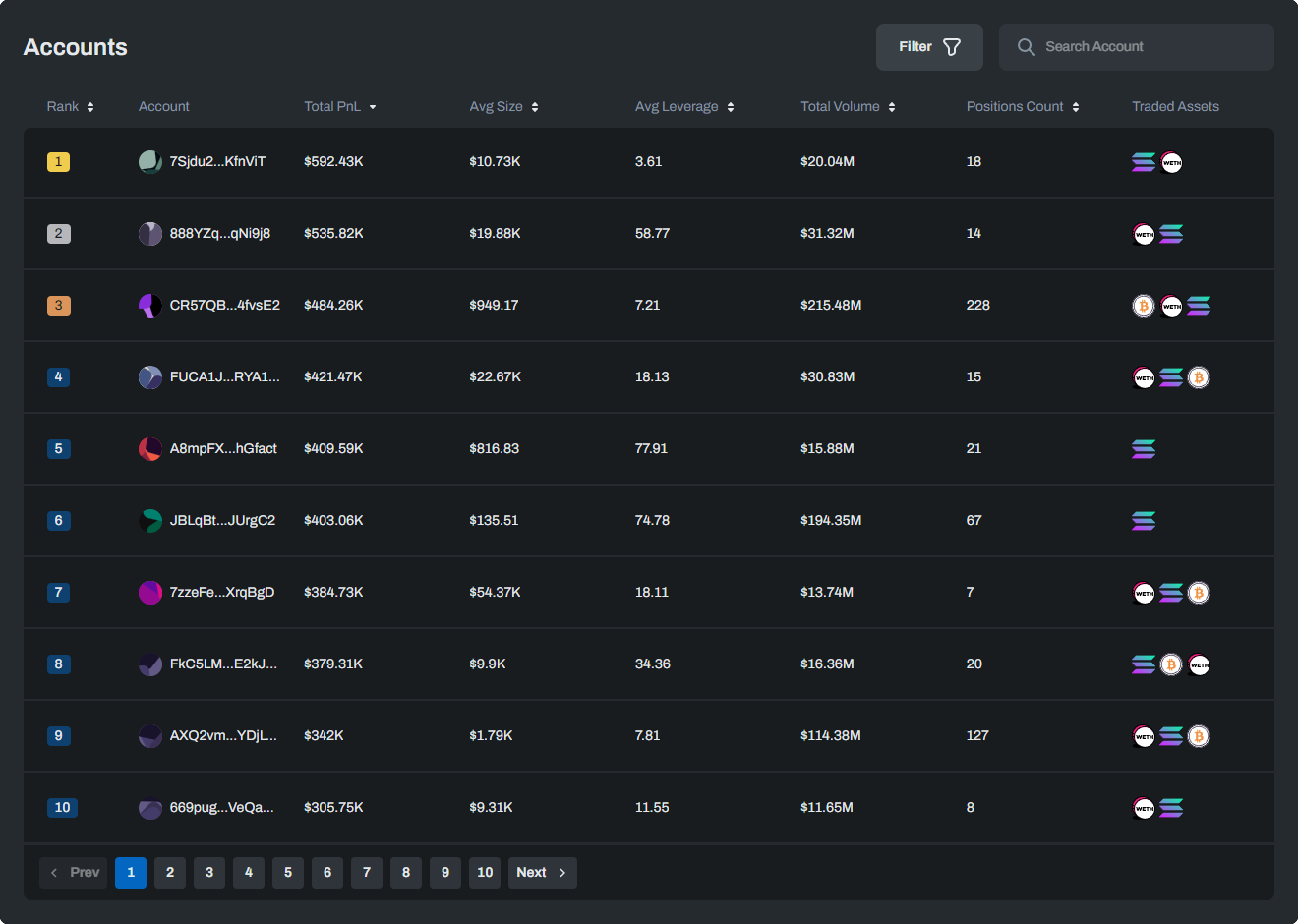Jump to pagination page 10
The height and width of the screenshot is (924, 1298).
485,872
